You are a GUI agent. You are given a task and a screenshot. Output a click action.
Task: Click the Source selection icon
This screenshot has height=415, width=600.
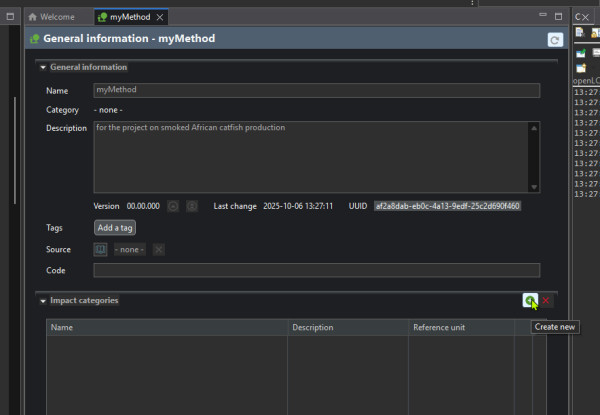pyautogui.click(x=100, y=249)
